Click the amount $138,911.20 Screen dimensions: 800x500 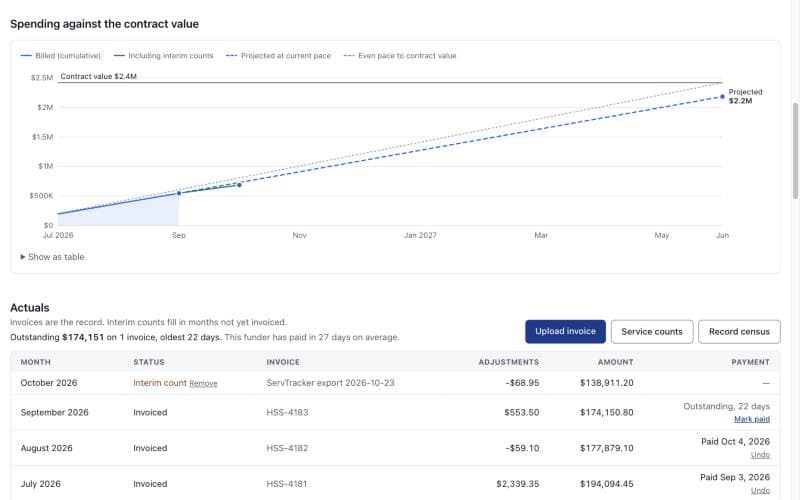607,383
